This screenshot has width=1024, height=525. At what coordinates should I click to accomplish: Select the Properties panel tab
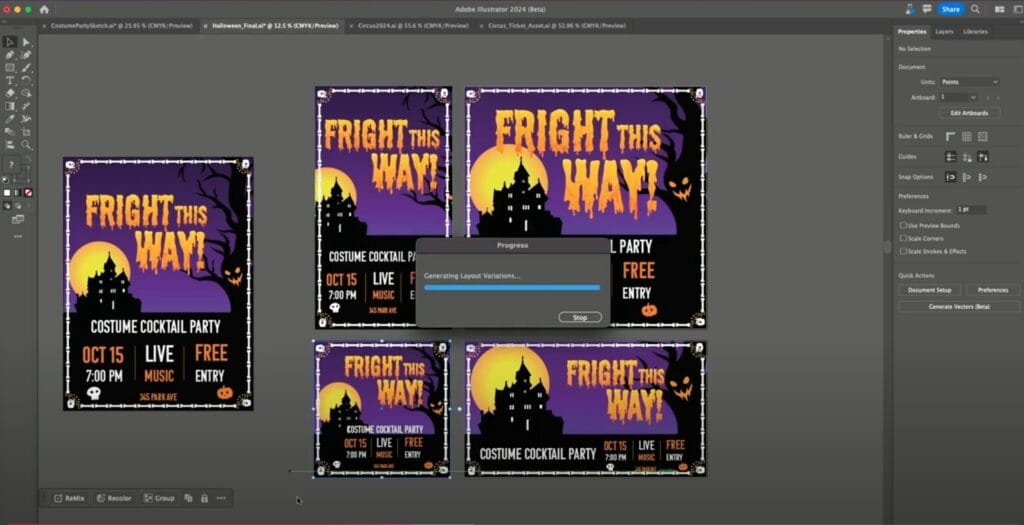[912, 31]
